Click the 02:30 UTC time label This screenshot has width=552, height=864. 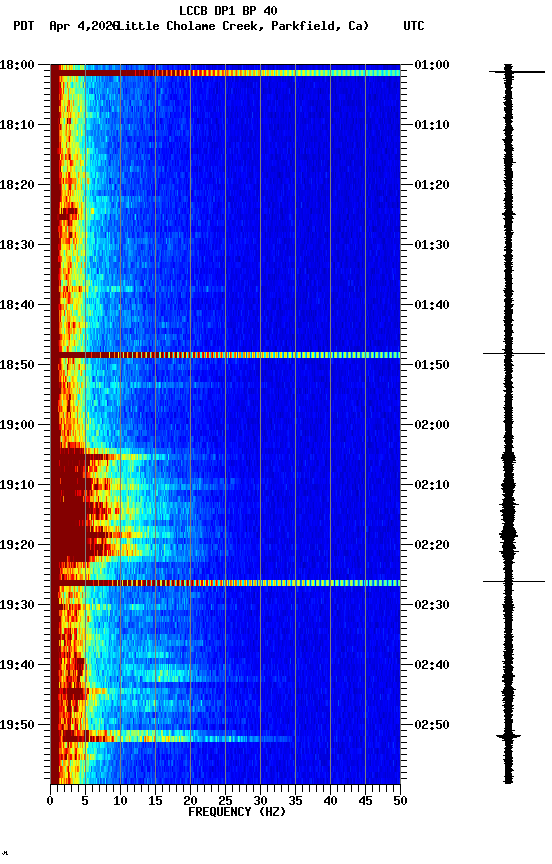pos(432,606)
